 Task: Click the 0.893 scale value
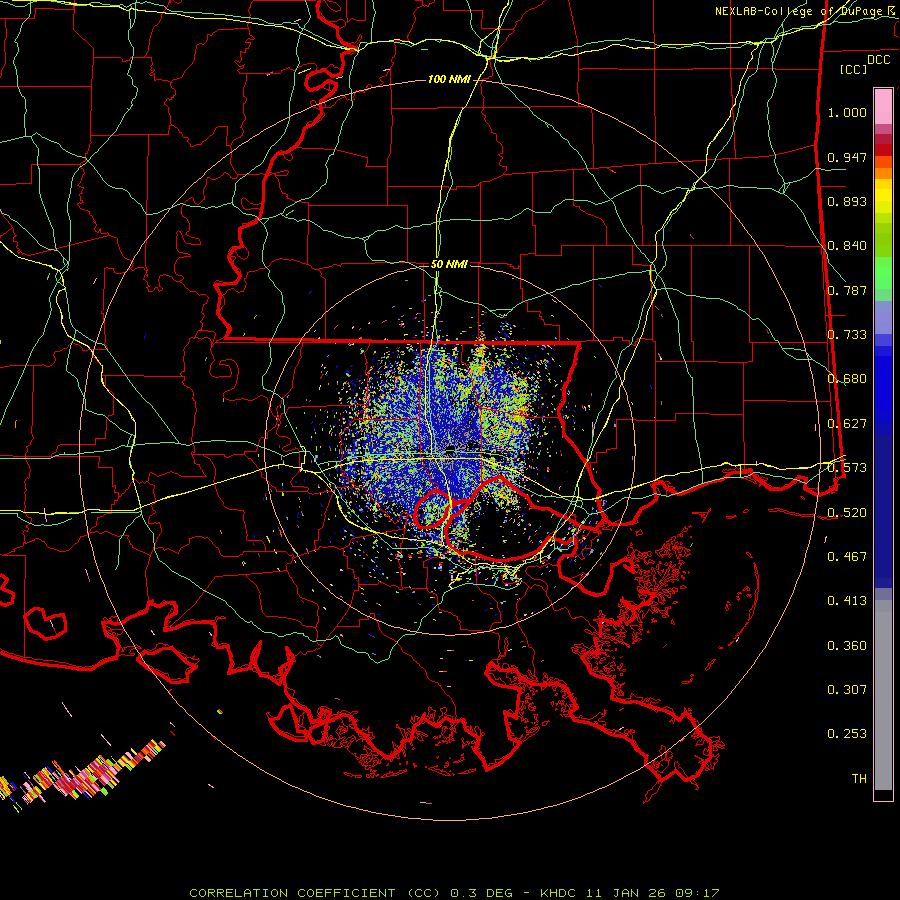[x=847, y=201]
